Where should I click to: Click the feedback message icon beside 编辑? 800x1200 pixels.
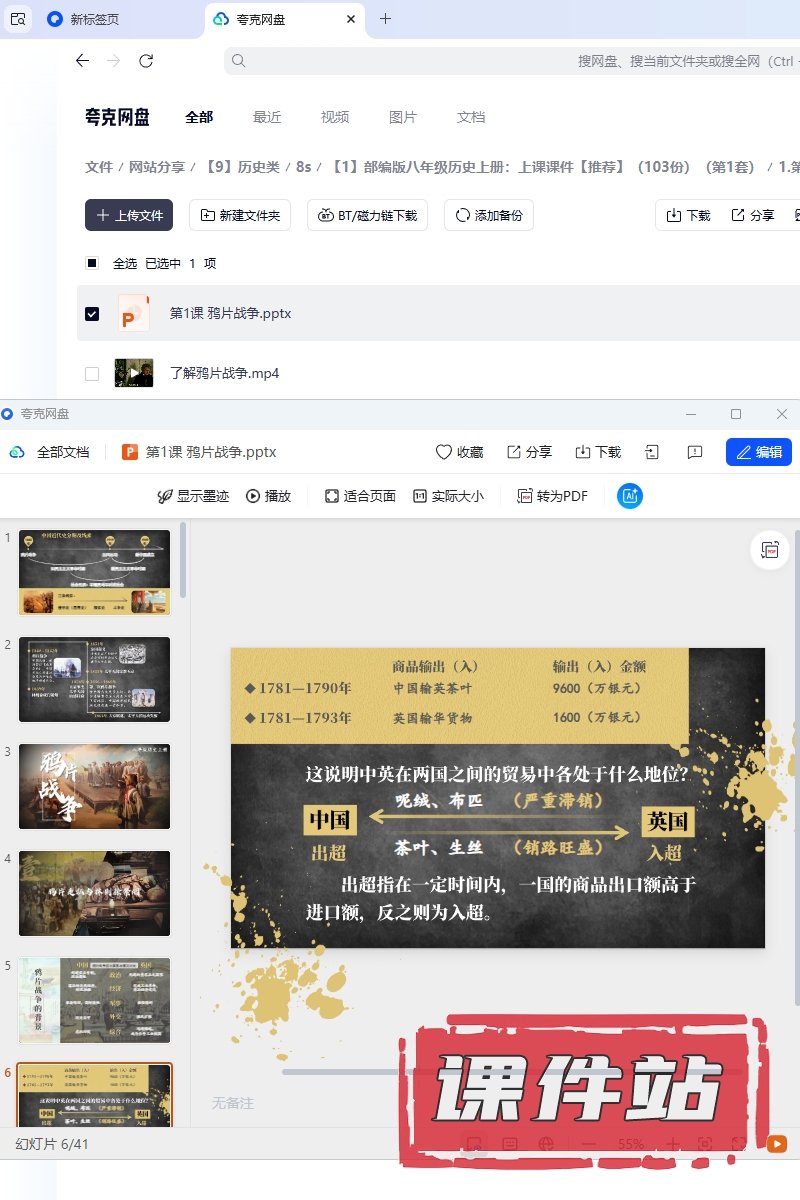[695, 452]
